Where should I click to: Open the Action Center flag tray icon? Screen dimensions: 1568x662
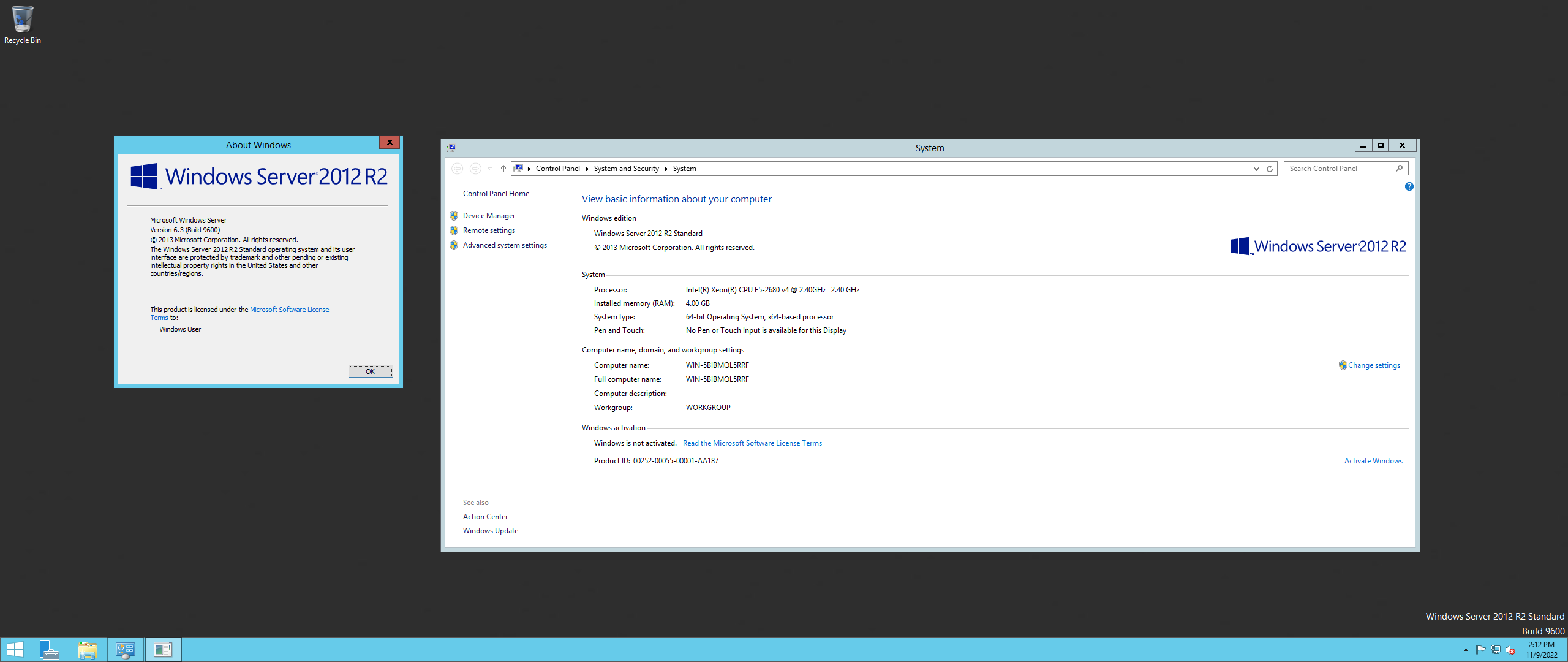1481,650
